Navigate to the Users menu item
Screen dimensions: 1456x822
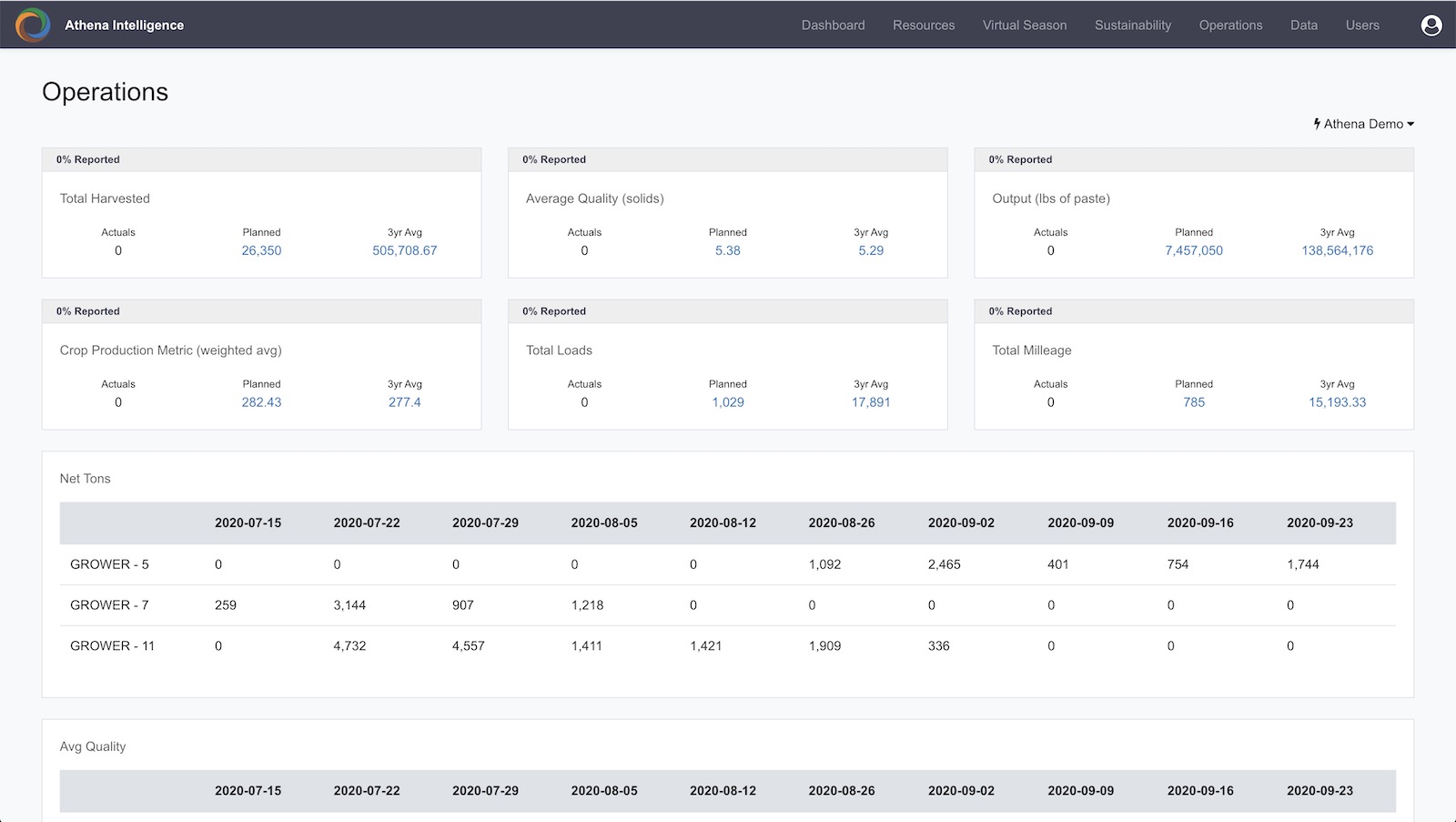[1362, 25]
